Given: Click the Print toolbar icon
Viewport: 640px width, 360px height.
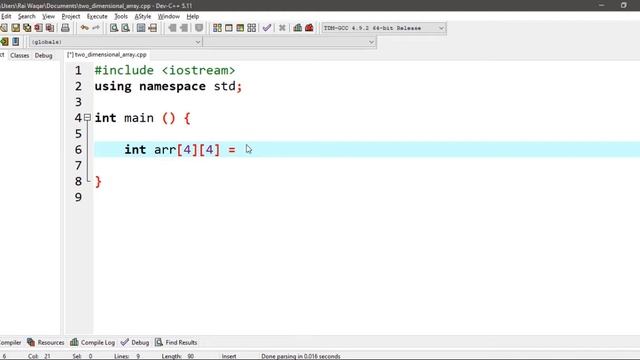Looking at the screenshot, I should 65,28.
